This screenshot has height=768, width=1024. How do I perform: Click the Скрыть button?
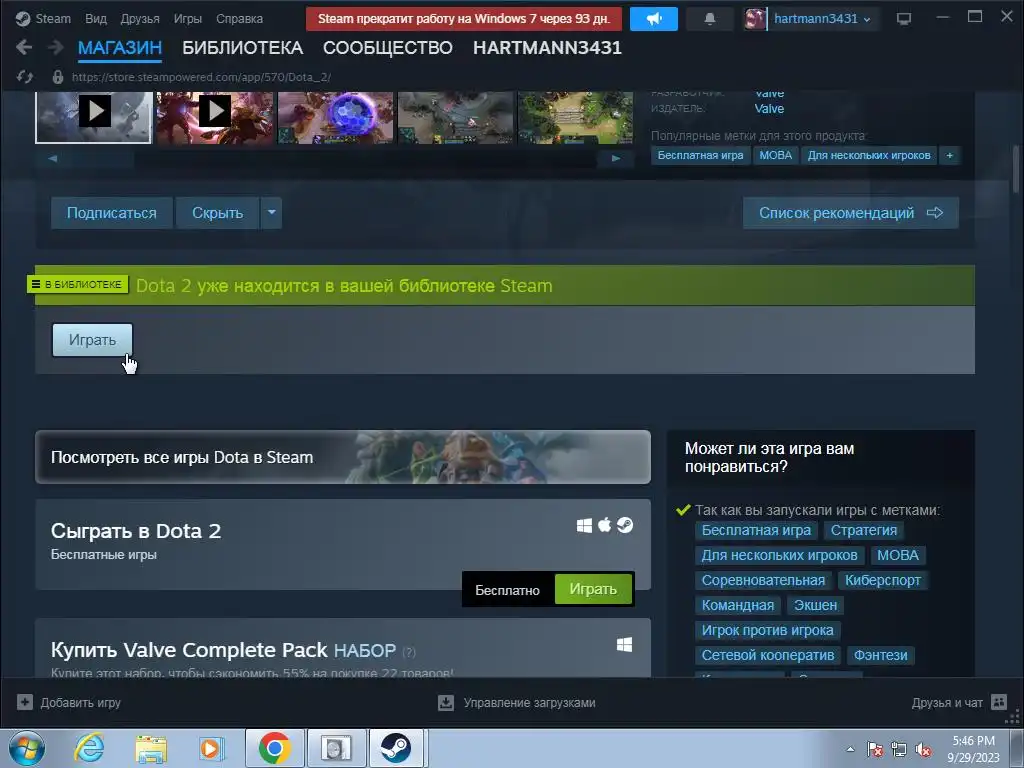[x=217, y=213]
